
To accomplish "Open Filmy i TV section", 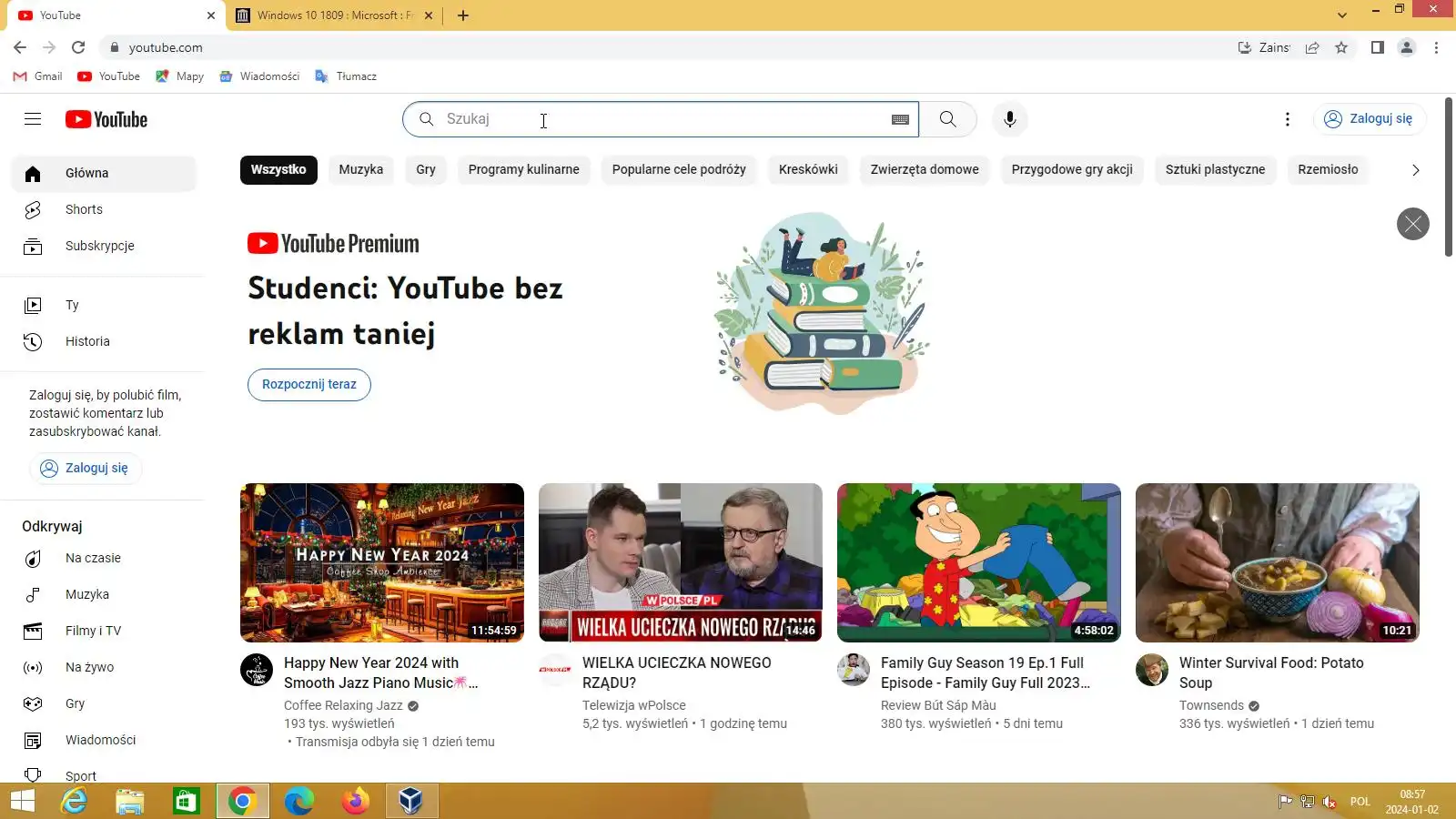I will click(104, 631).
